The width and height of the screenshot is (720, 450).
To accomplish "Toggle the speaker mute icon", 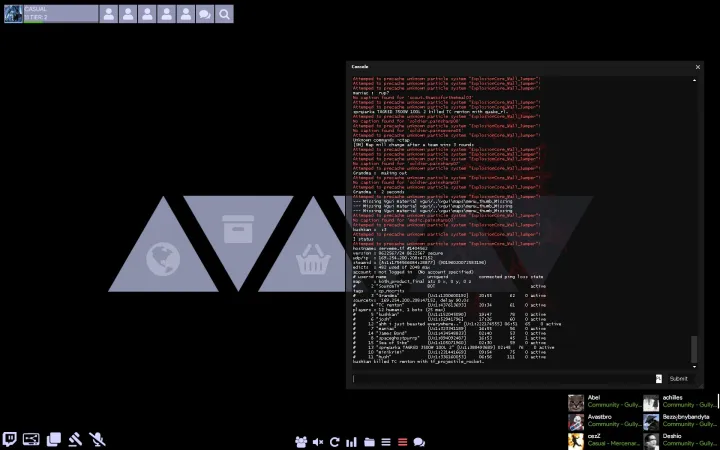I will coord(318,441).
